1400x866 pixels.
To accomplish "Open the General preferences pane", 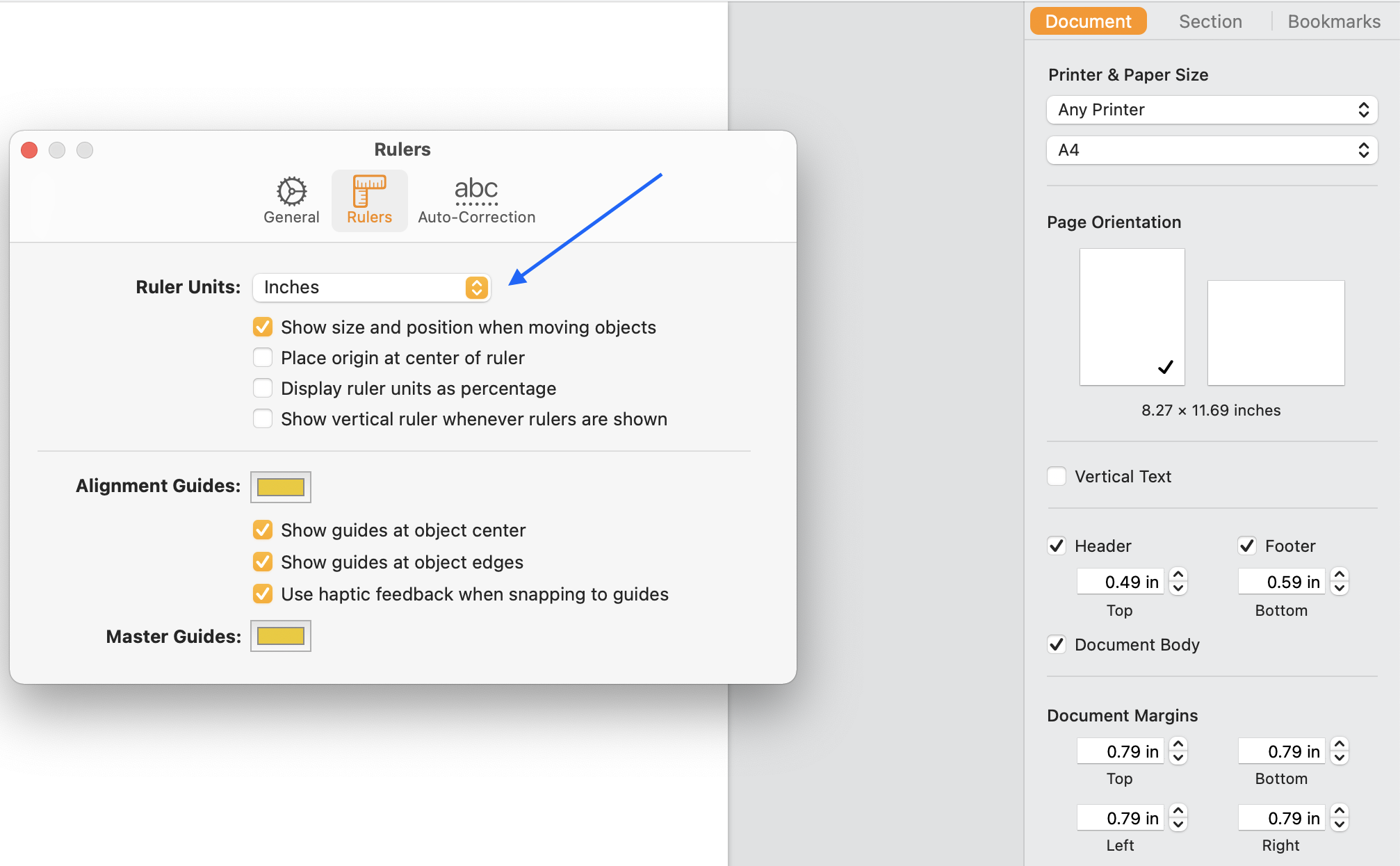I will 291,200.
